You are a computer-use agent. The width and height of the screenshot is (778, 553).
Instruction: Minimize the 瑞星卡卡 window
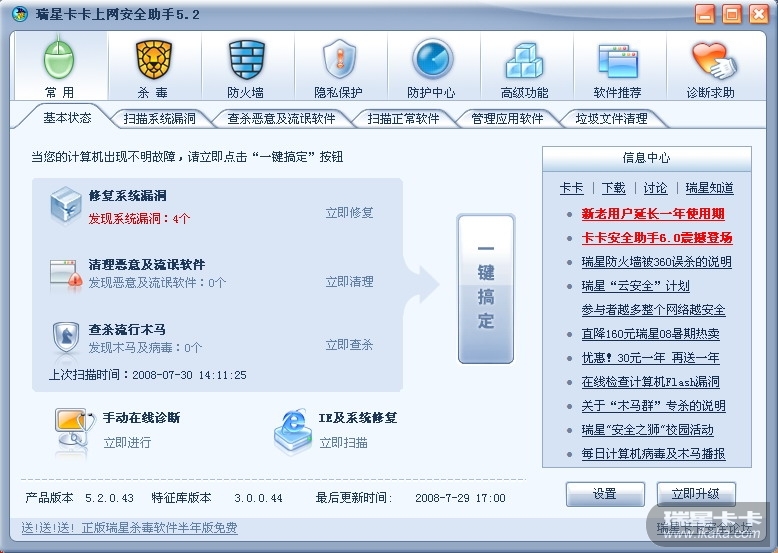coord(705,14)
